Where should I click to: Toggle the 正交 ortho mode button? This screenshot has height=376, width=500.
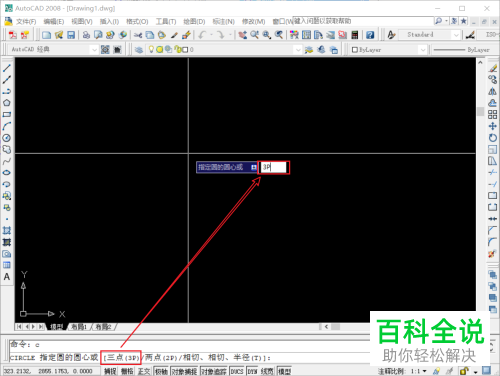point(144,371)
